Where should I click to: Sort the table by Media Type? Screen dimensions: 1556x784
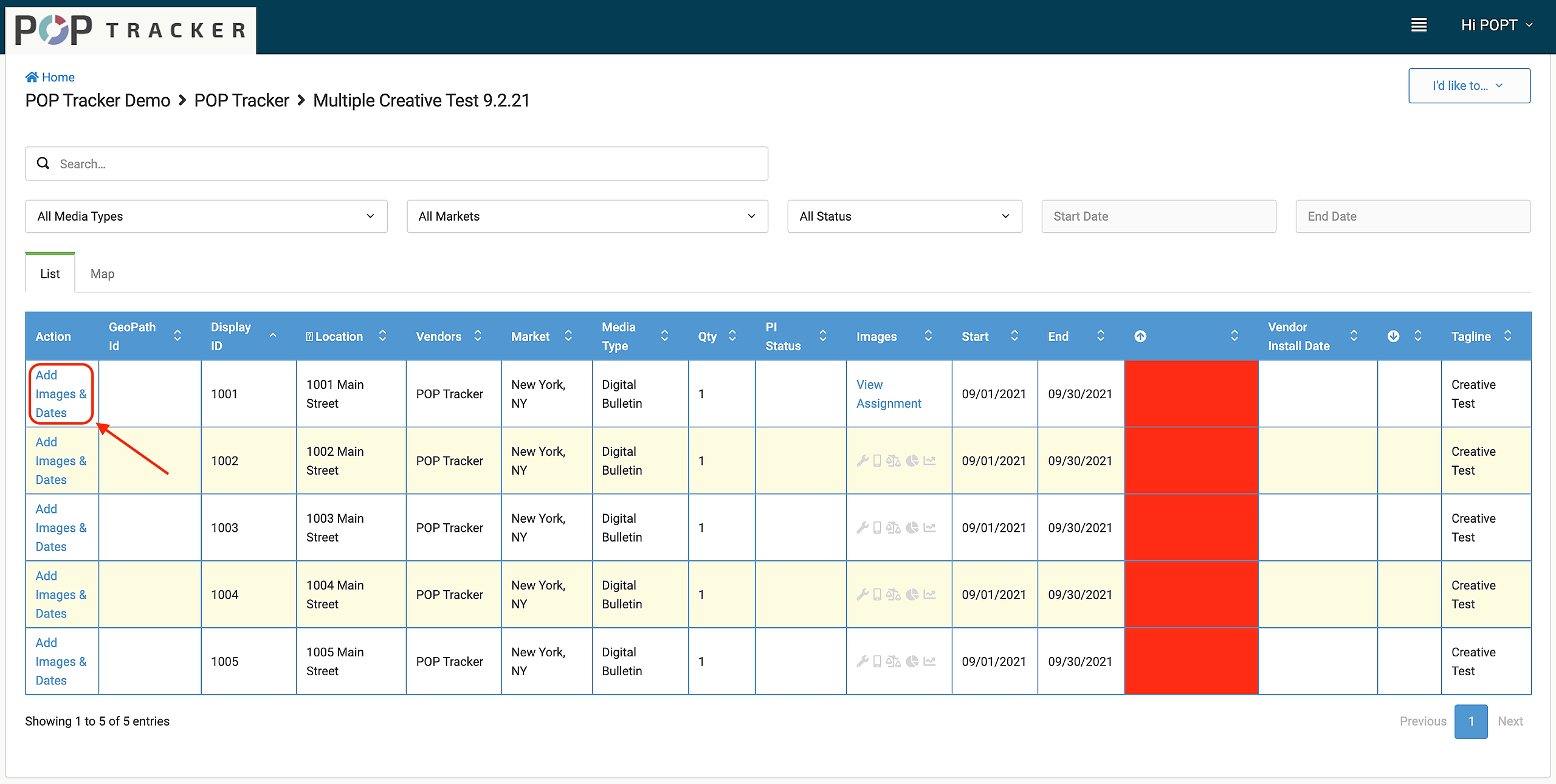click(640, 336)
